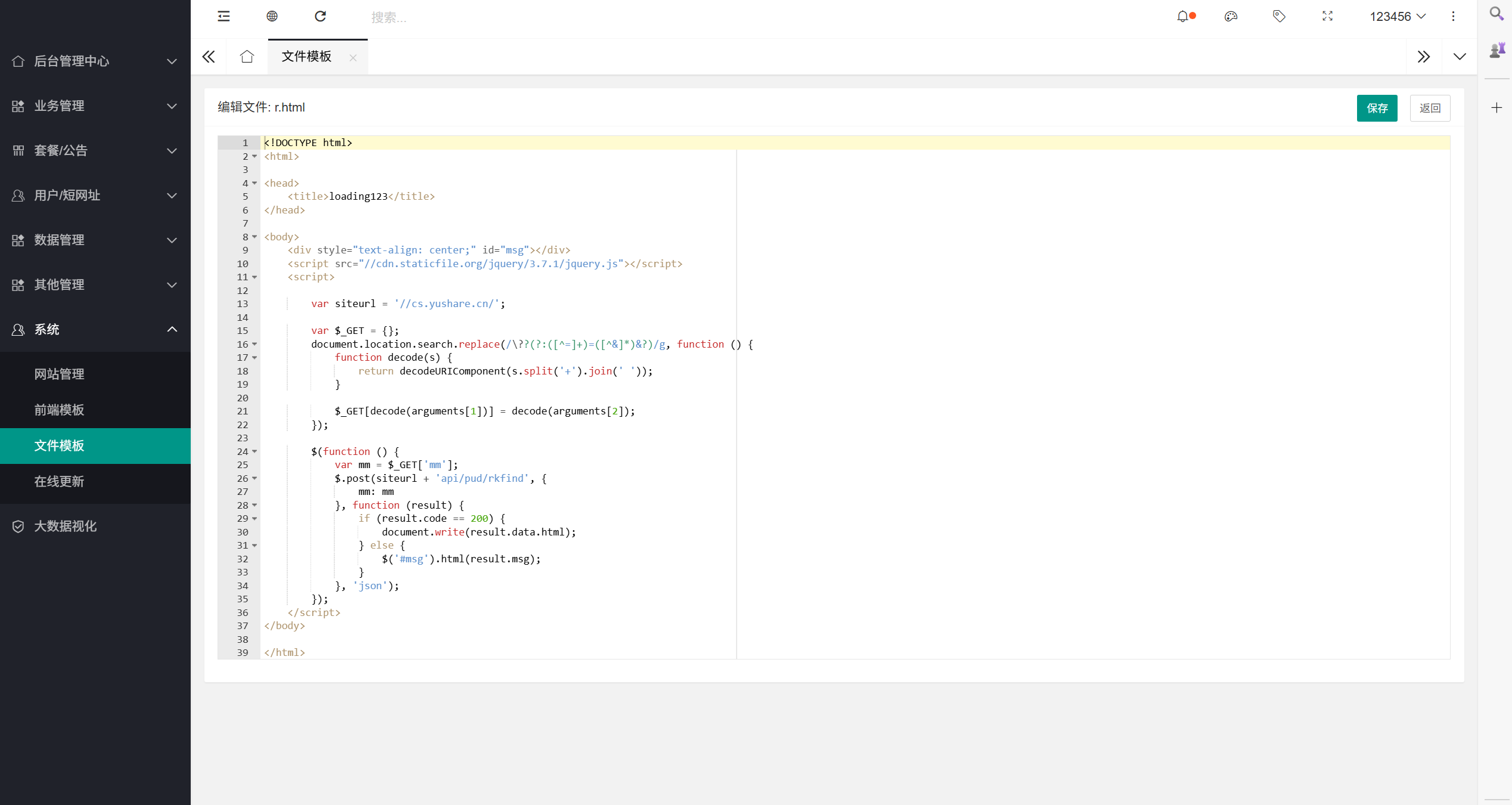
Task: Click the 保存 save button
Action: [1377, 108]
